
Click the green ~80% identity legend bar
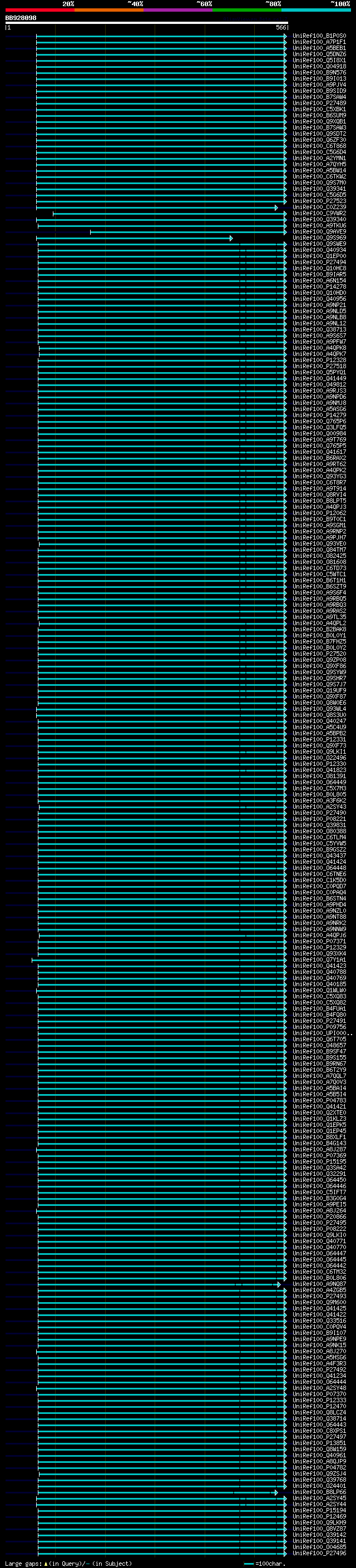247,10
